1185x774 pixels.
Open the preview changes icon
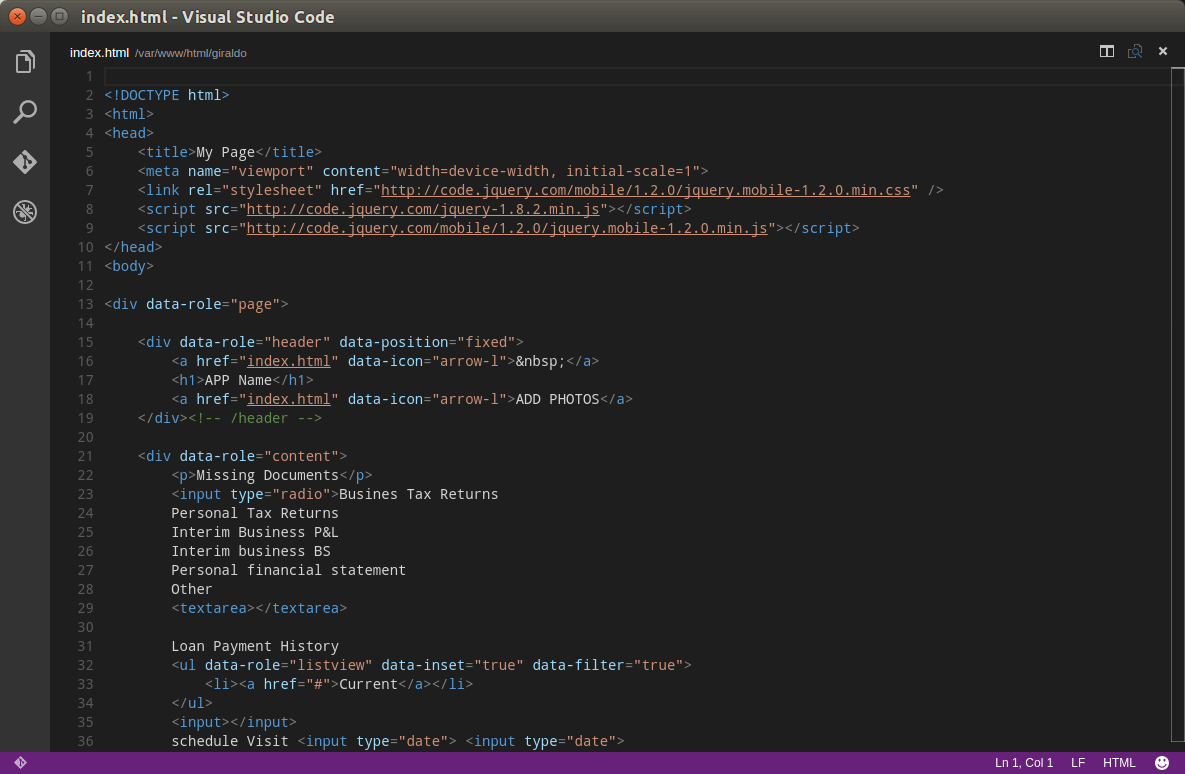point(1134,51)
